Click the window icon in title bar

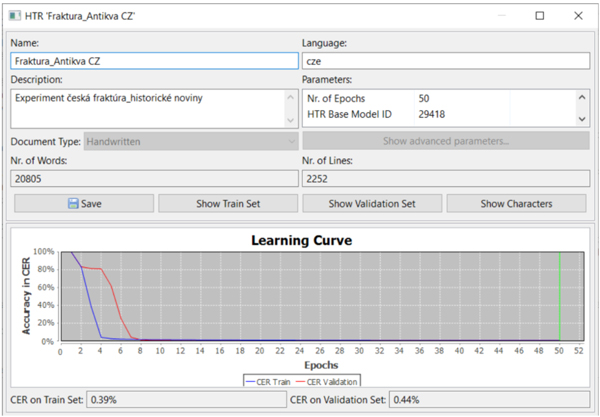pos(15,16)
